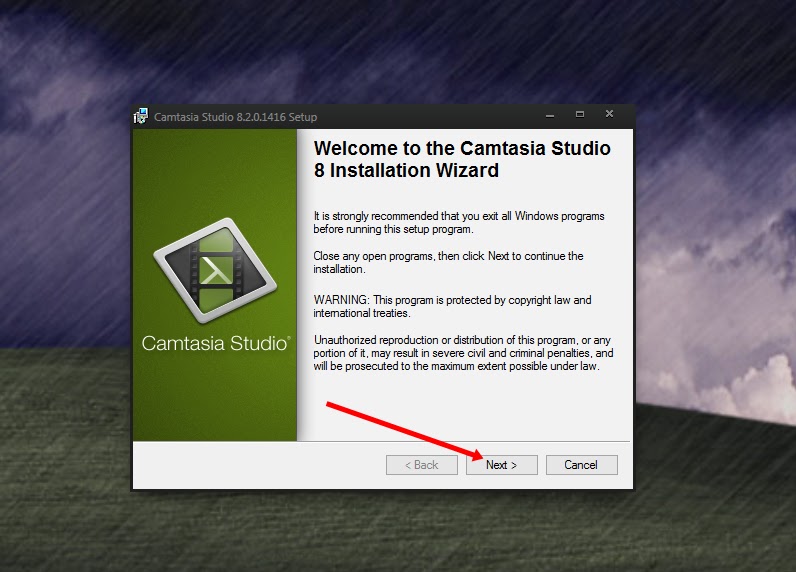Click the Next > button
This screenshot has width=796, height=572.
click(502, 465)
